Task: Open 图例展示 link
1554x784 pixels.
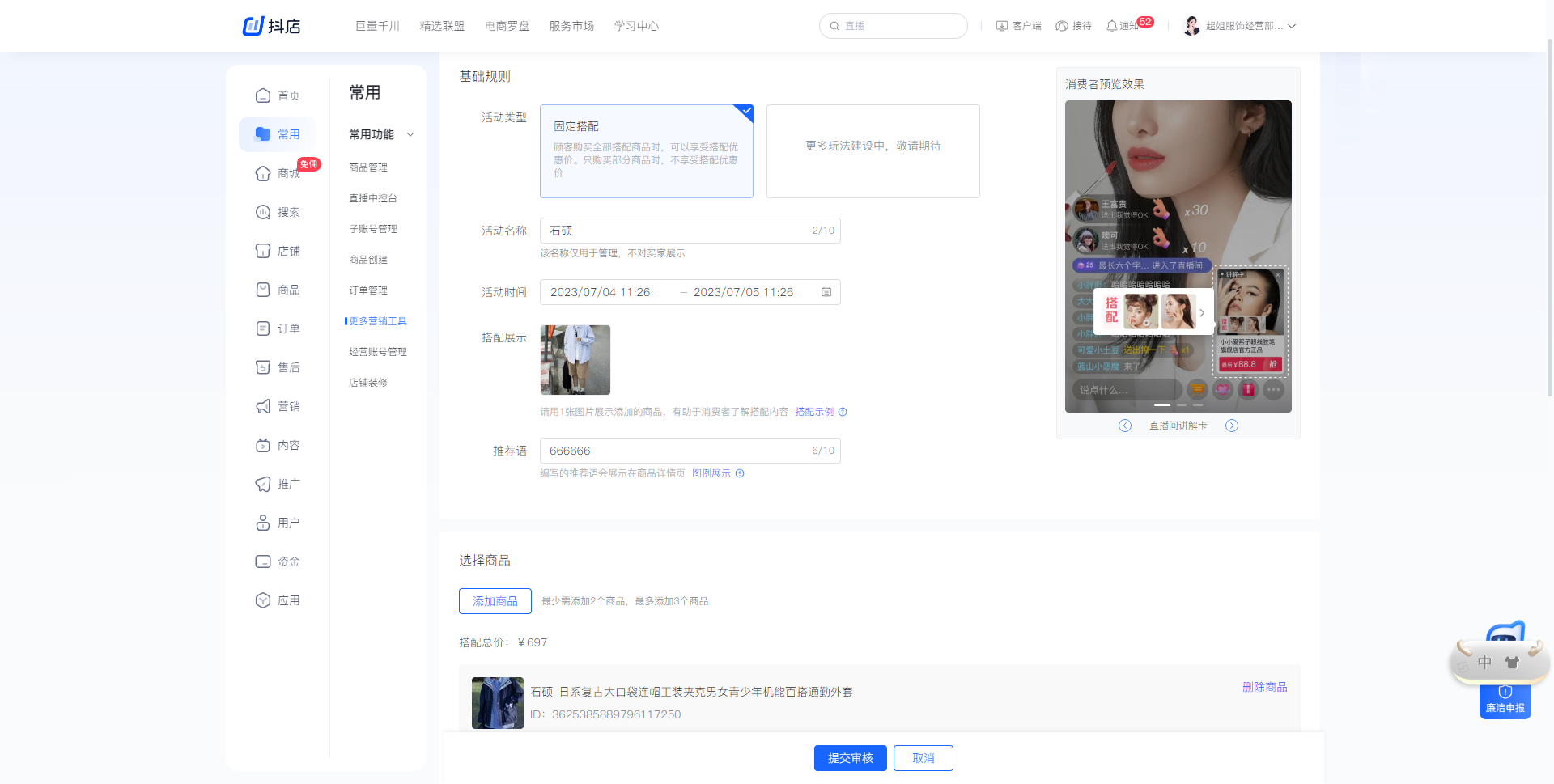Action: pyautogui.click(x=711, y=473)
